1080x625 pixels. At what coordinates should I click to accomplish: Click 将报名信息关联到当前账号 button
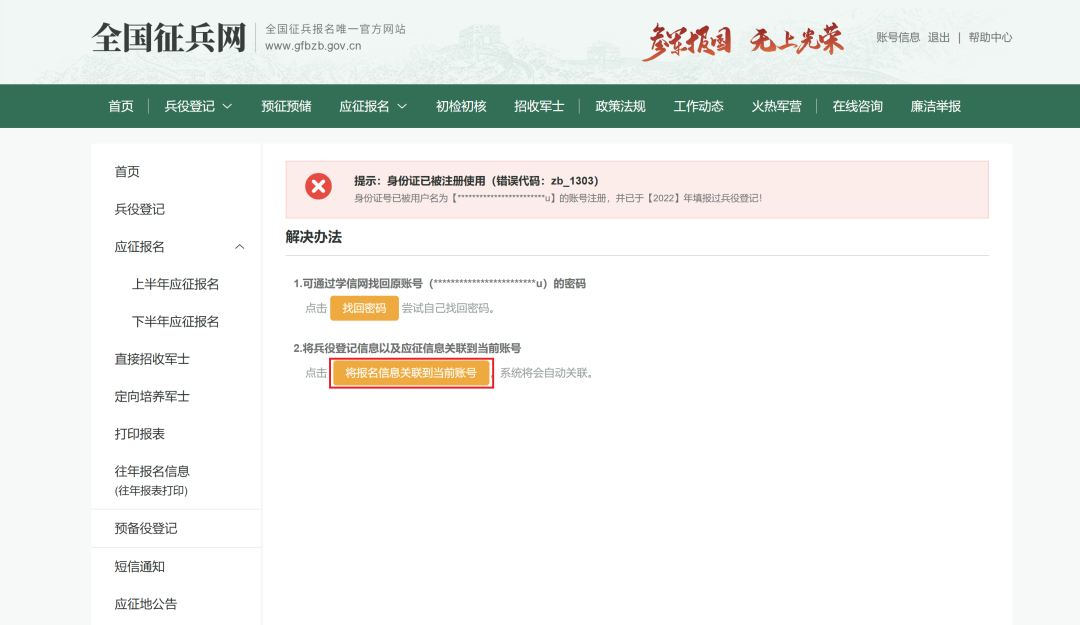point(411,373)
